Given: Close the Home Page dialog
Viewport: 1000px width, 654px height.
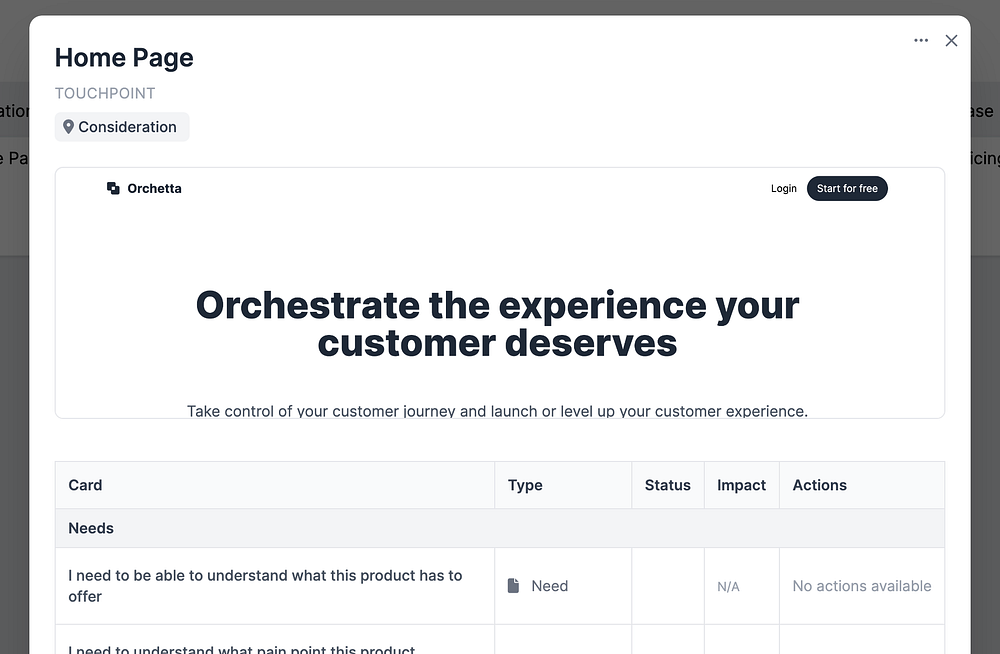Looking at the screenshot, I should pos(951,40).
